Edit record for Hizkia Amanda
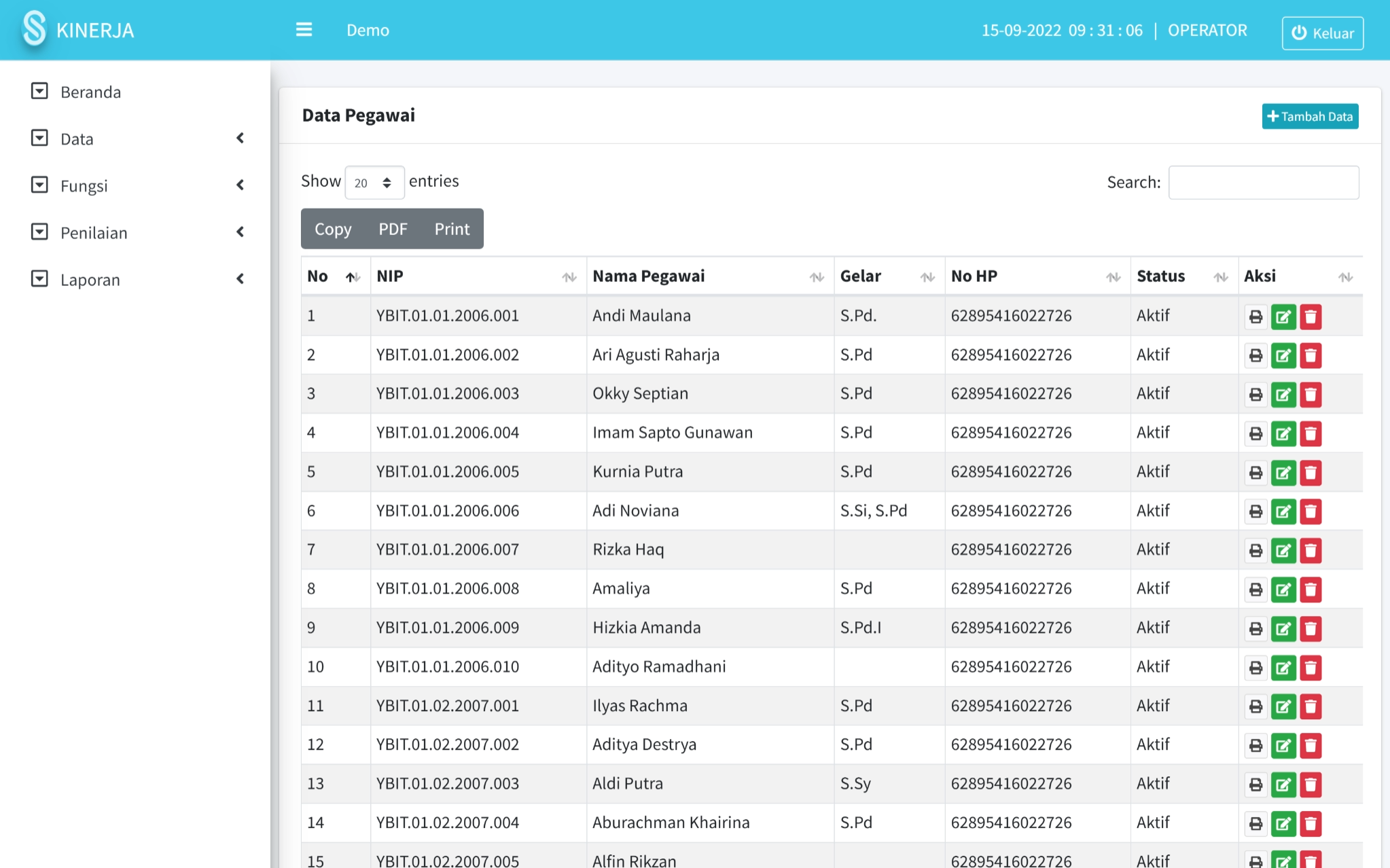The image size is (1390, 868). point(1283,629)
